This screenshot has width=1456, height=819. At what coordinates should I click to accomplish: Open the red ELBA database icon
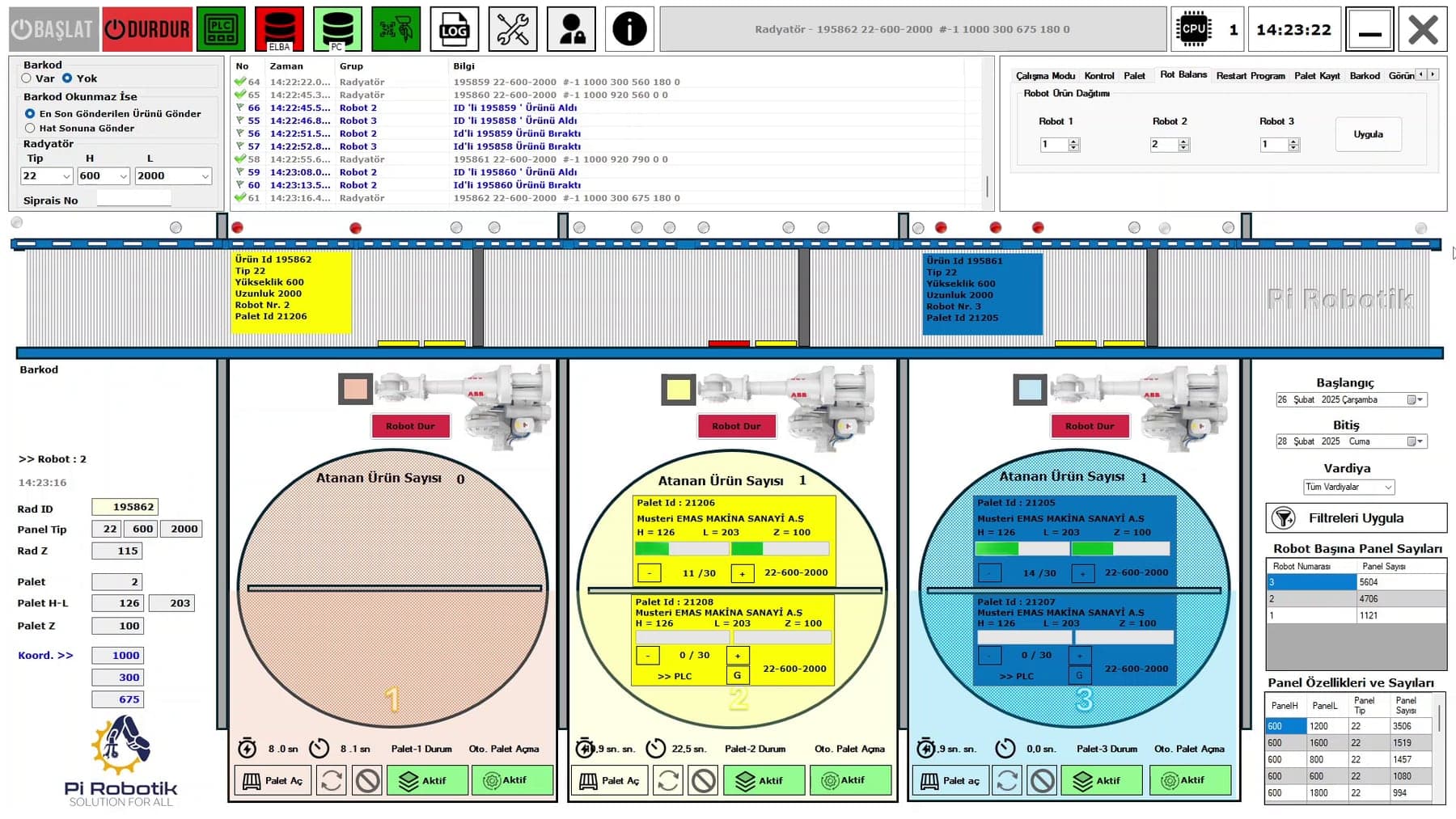(279, 29)
